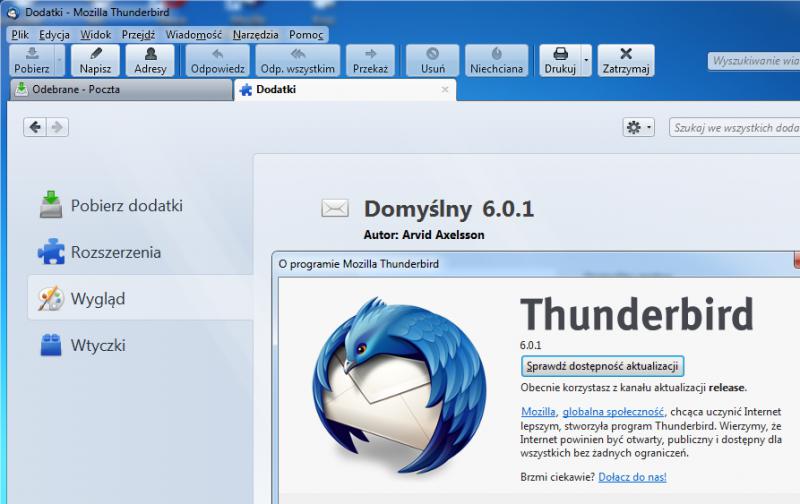Select the Pobierz dodatki category
This screenshot has width=800, height=504.
tap(140, 206)
